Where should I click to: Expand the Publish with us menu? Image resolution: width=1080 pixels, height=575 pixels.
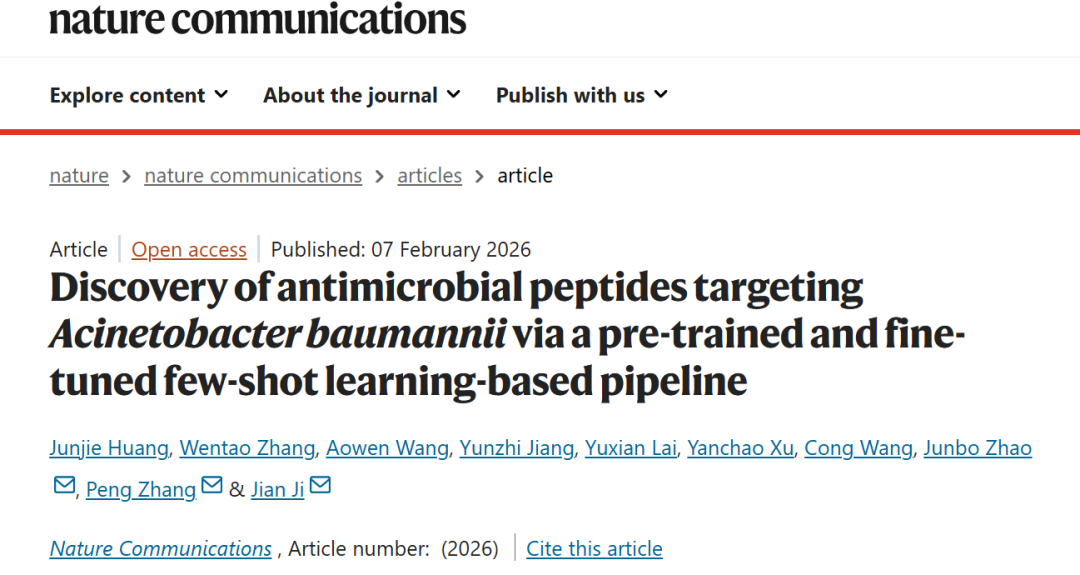click(x=582, y=96)
